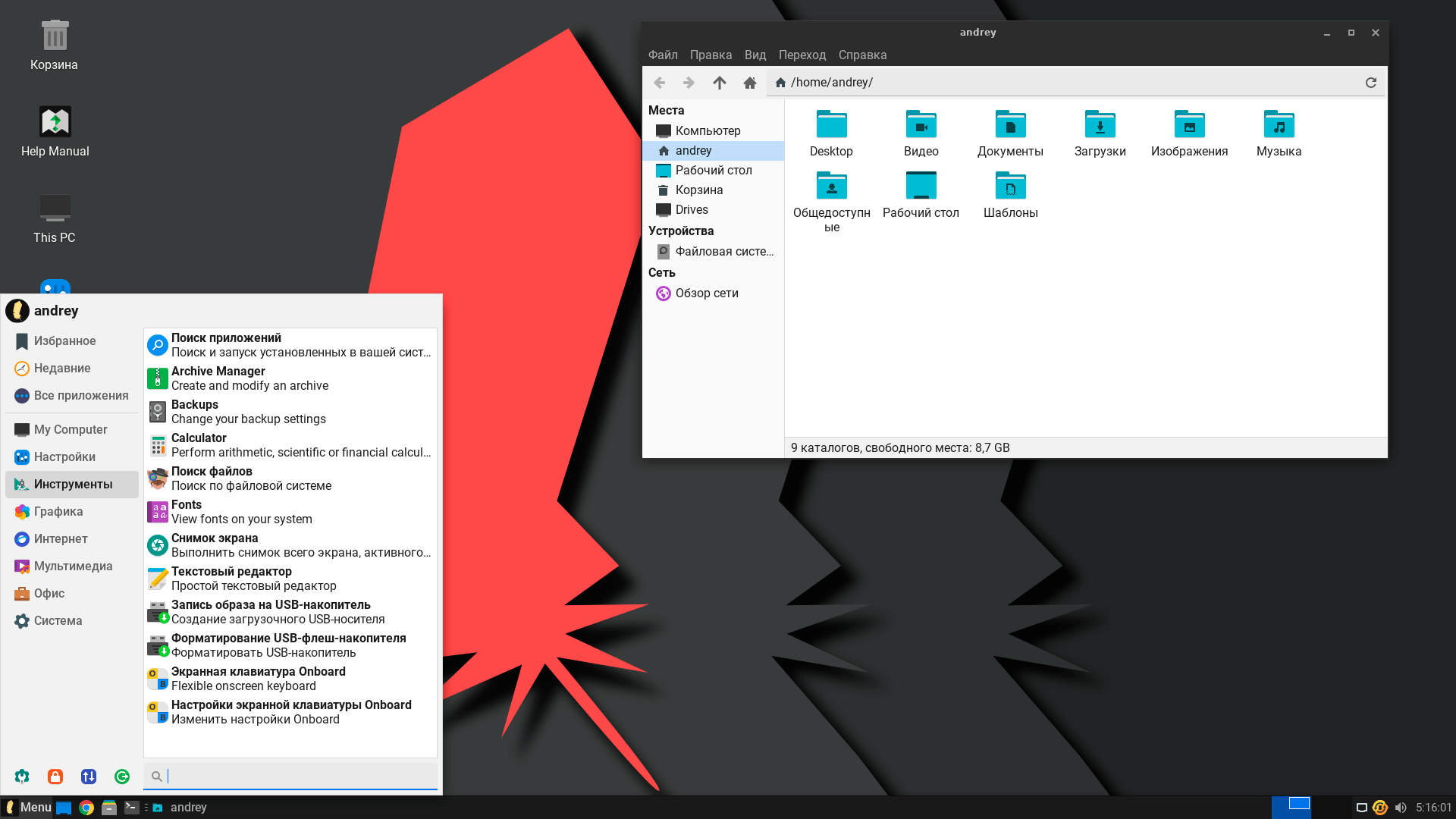Click the home folder toolbar button
Viewport: 1456px width, 819px height.
749,83
